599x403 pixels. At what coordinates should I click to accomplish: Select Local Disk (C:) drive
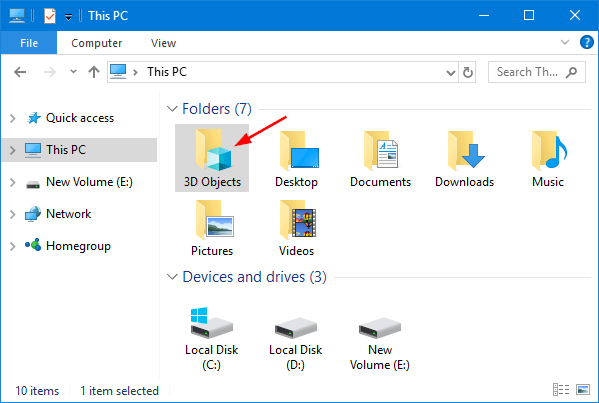212,339
